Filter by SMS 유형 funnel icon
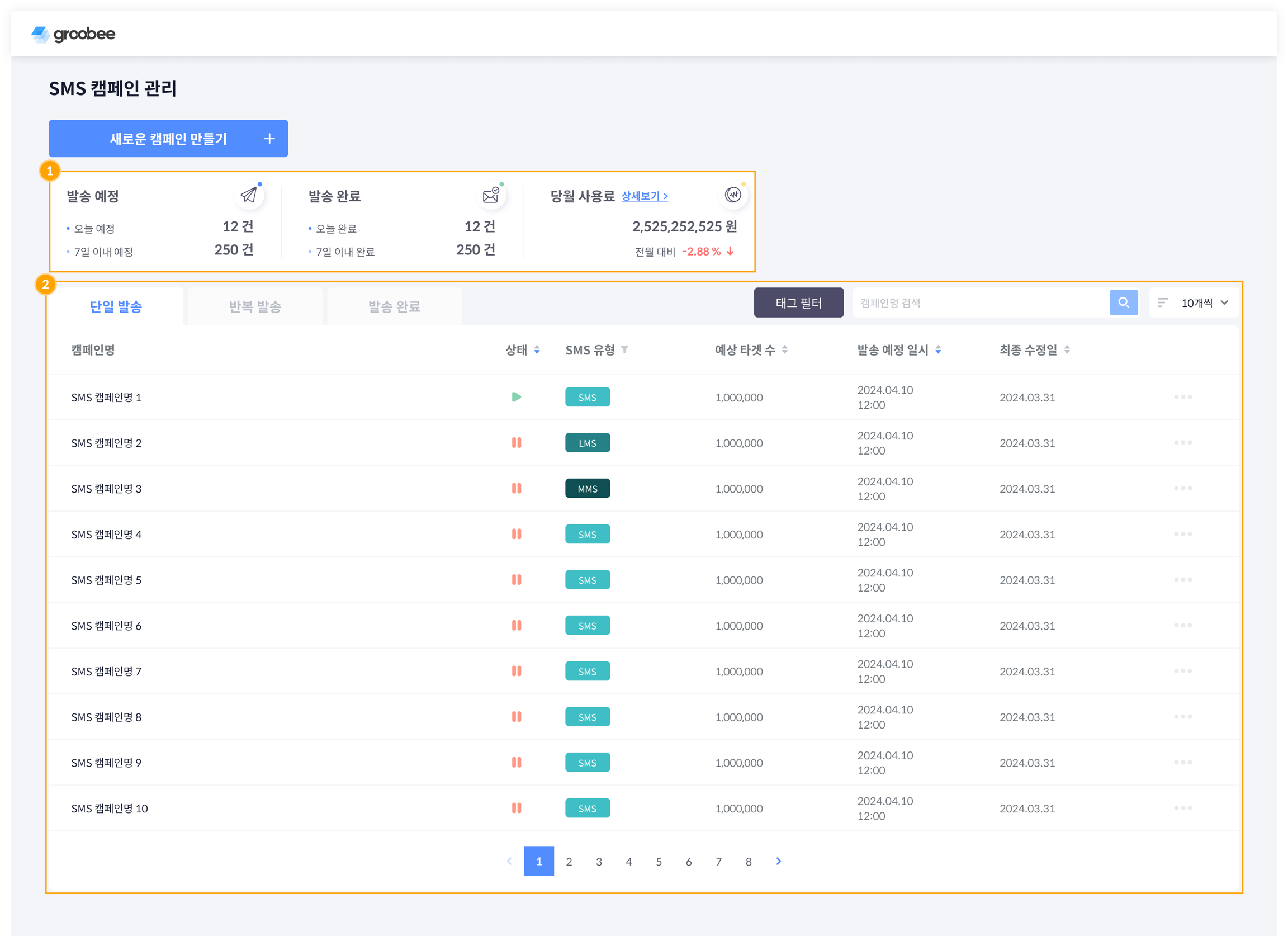Viewport: 1288px width, 936px height. 624,350
